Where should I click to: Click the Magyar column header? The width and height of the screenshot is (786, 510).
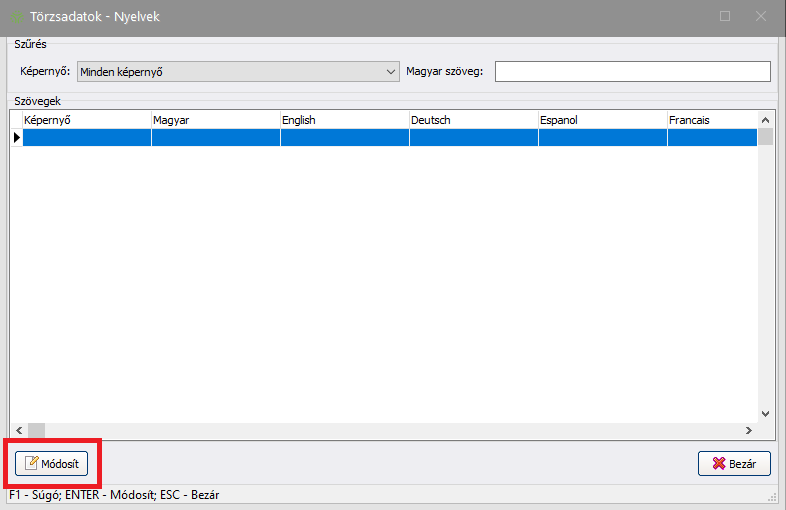(215, 120)
